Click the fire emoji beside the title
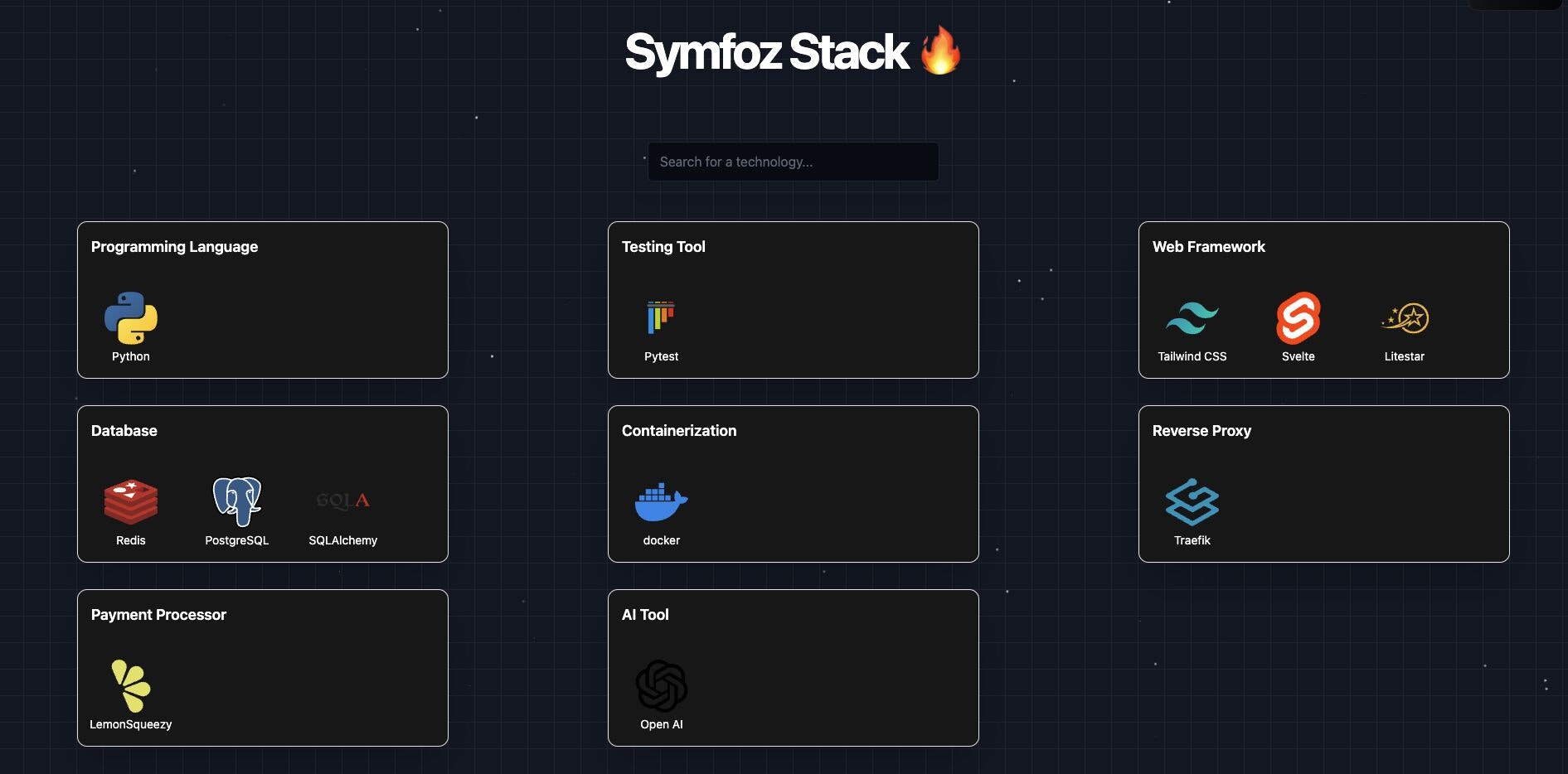 tap(941, 51)
